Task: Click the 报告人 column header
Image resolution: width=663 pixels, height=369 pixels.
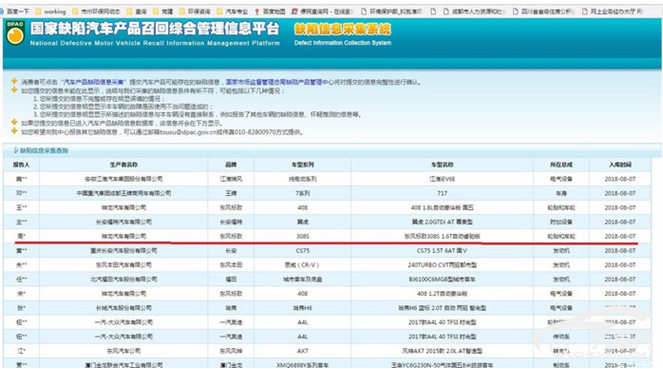Action: [x=21, y=164]
